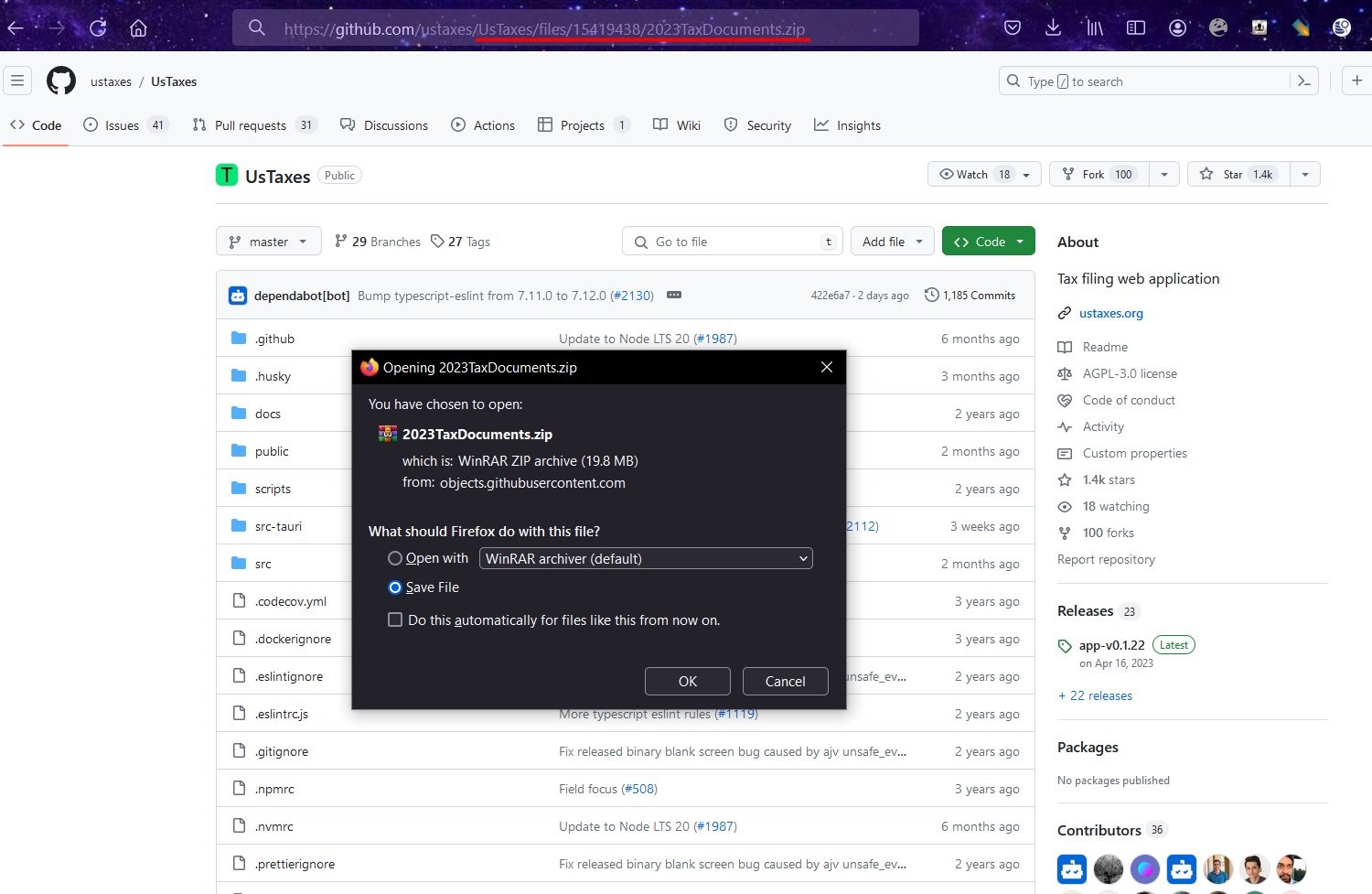View 29 Branches link
This screenshot has width=1372, height=894.
(378, 242)
